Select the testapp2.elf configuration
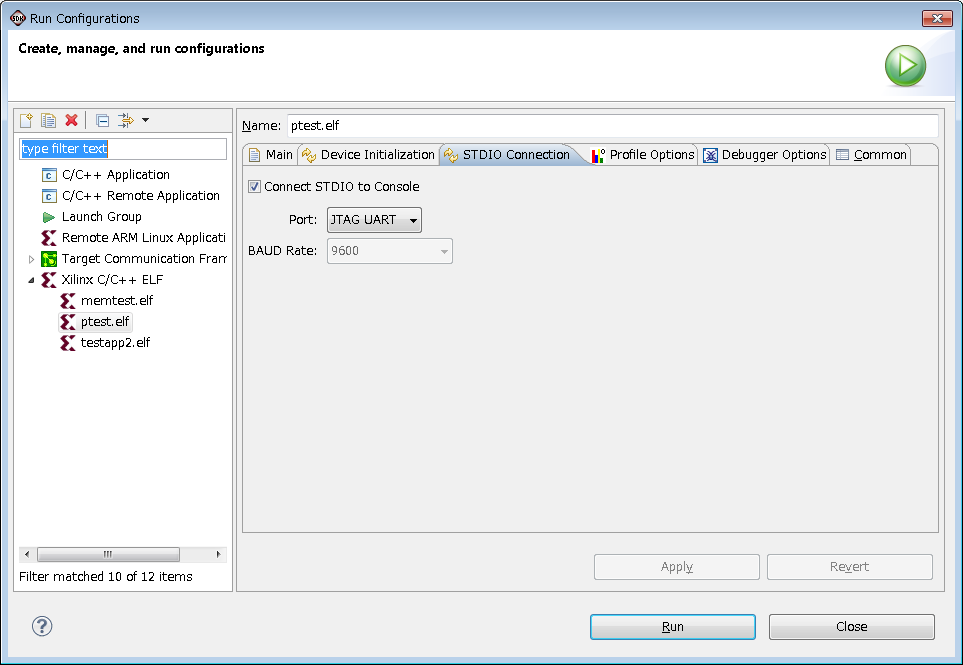This screenshot has width=963, height=665. [x=115, y=343]
